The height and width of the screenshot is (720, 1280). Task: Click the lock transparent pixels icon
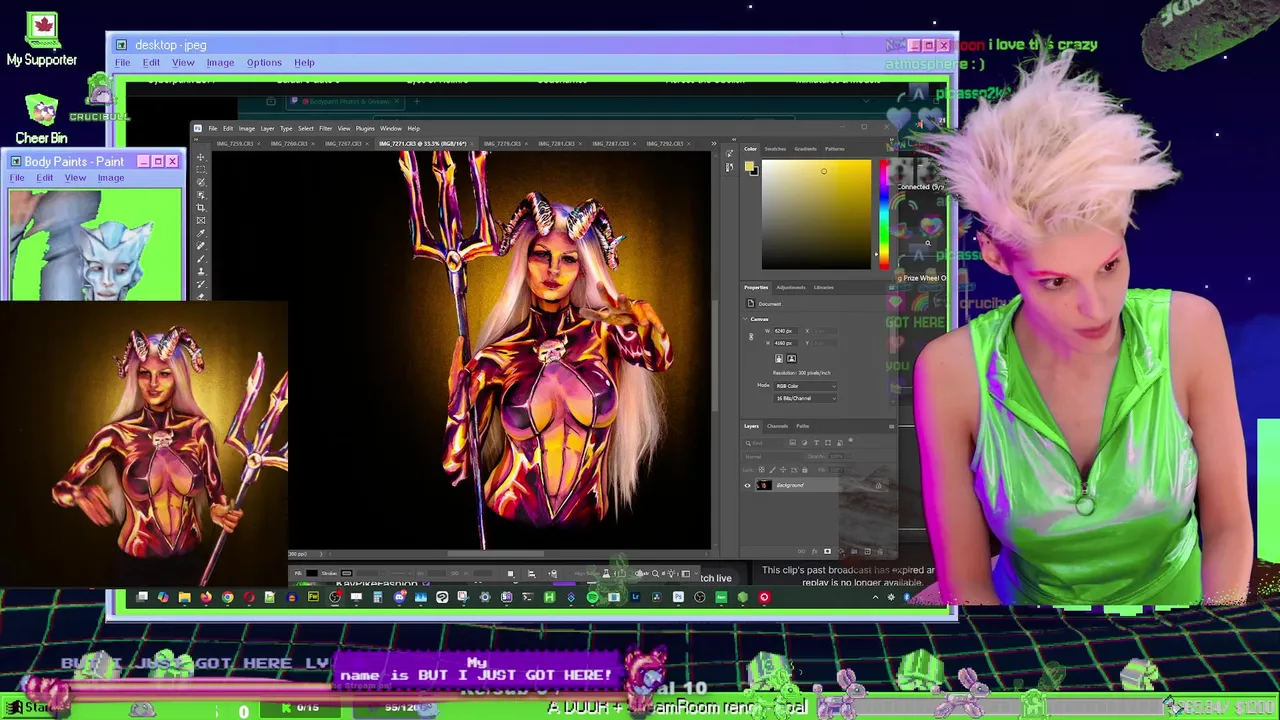pyautogui.click(x=762, y=469)
